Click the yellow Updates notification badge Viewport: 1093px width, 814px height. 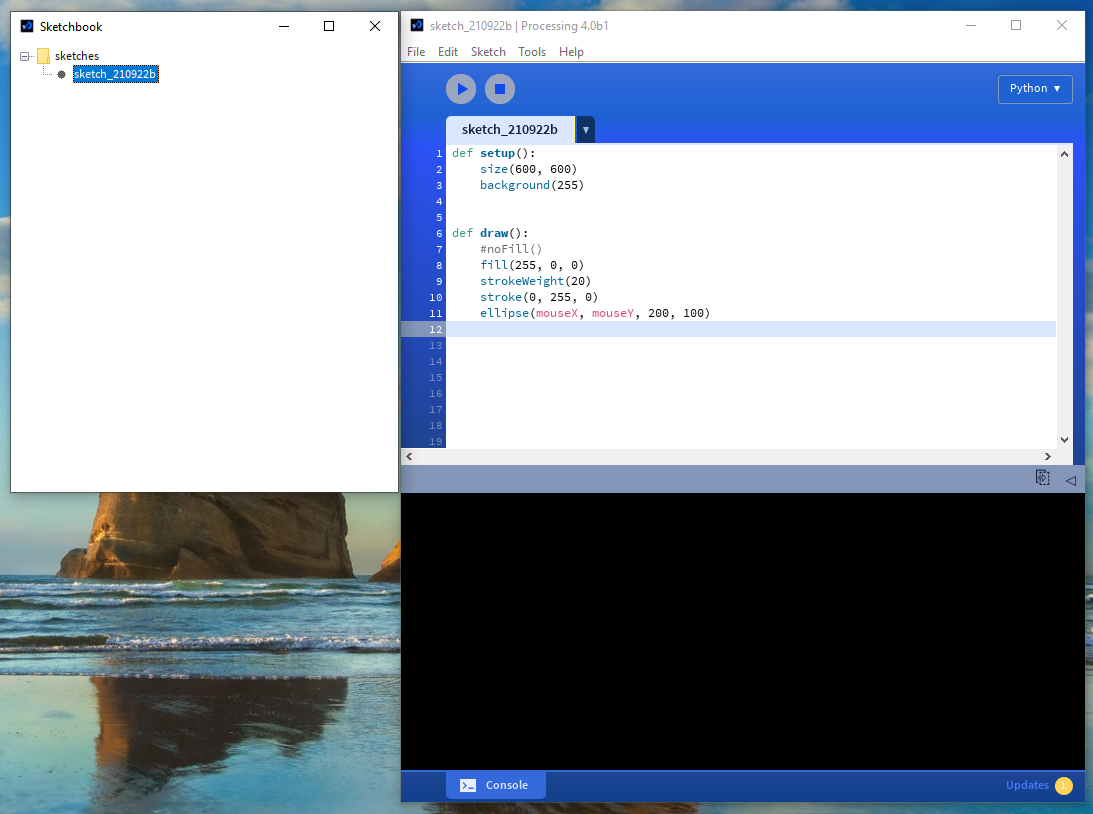pyautogui.click(x=1064, y=786)
